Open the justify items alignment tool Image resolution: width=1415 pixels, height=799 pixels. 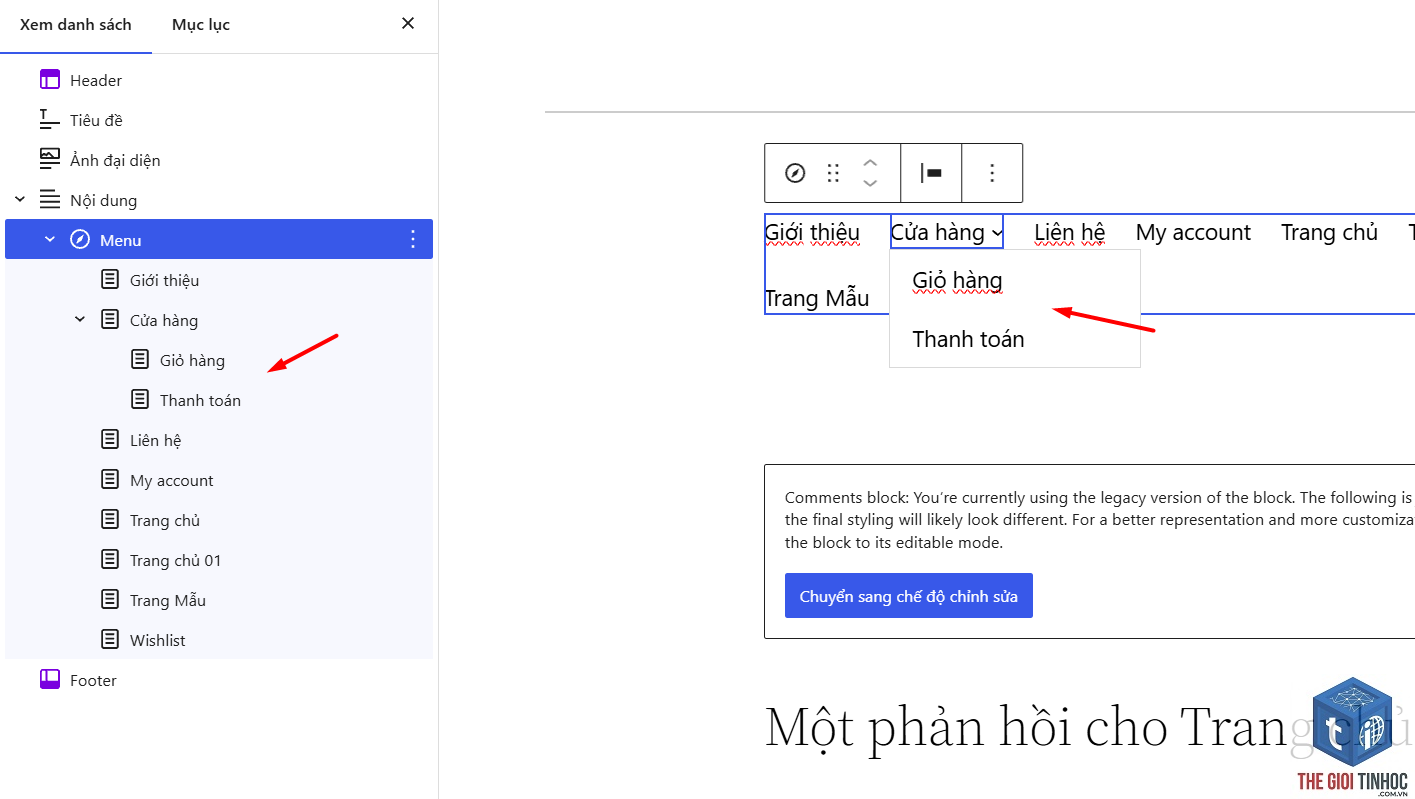(931, 173)
